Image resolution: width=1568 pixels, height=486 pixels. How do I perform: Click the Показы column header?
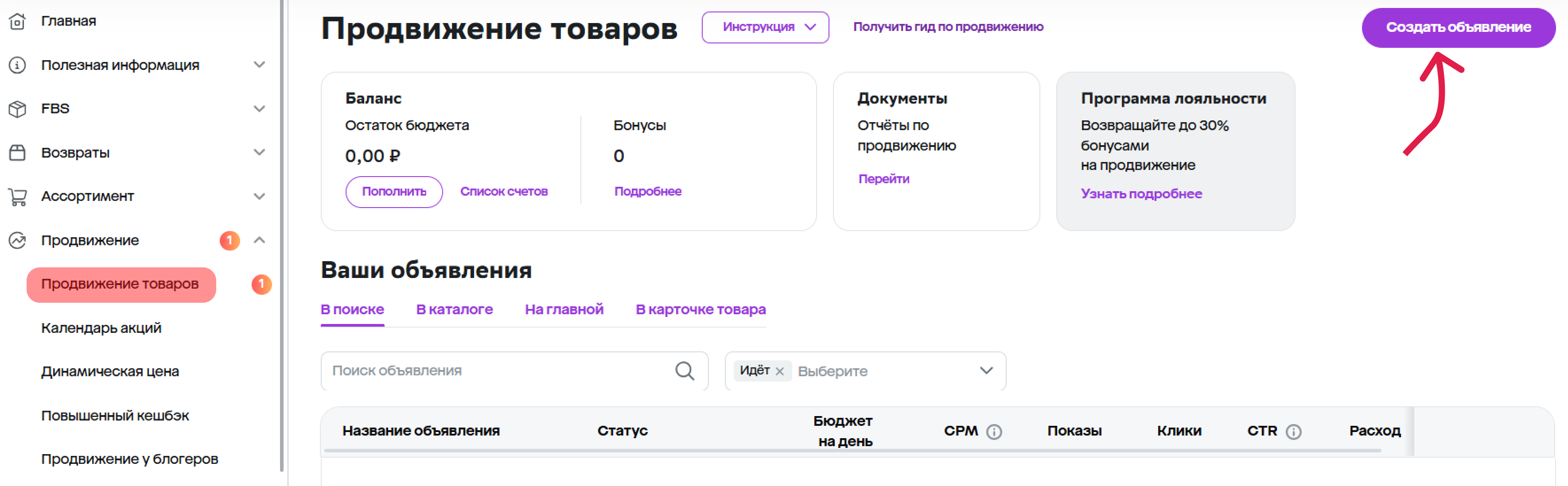[x=1074, y=431]
